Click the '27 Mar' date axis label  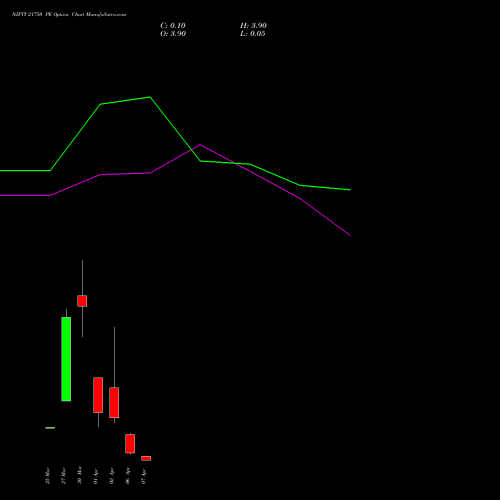click(63, 476)
